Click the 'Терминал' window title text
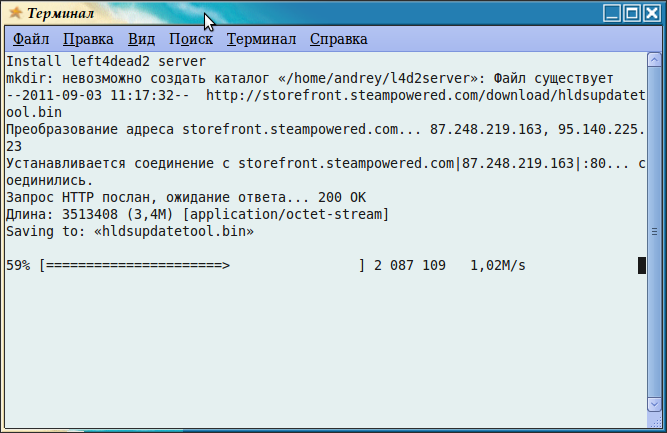This screenshot has width=667, height=433. [60, 13]
